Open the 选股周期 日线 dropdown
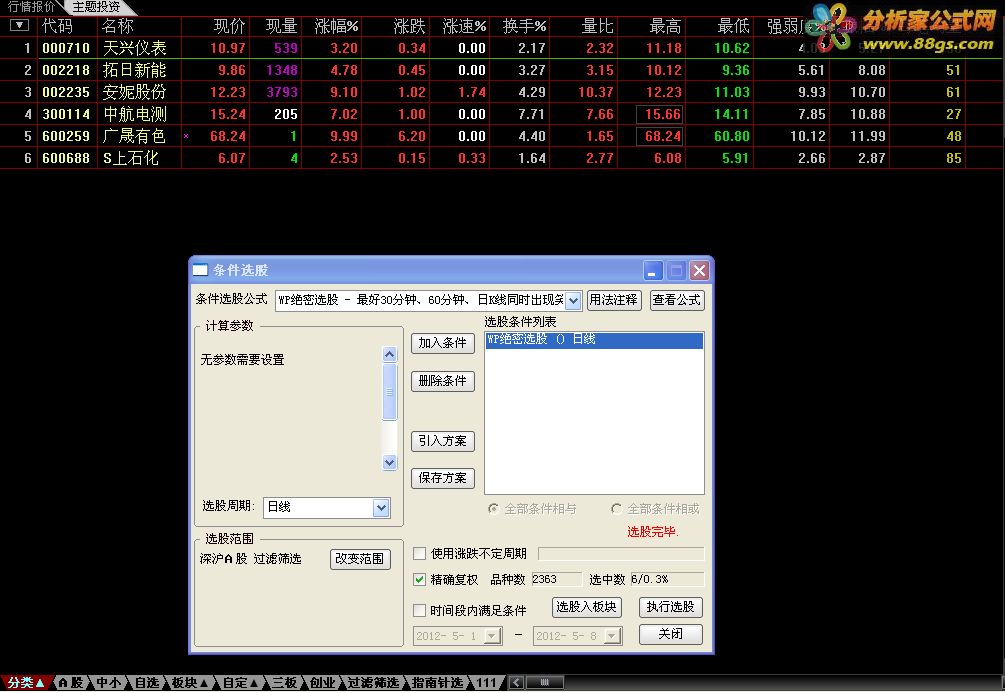1005x693 pixels. point(381,507)
